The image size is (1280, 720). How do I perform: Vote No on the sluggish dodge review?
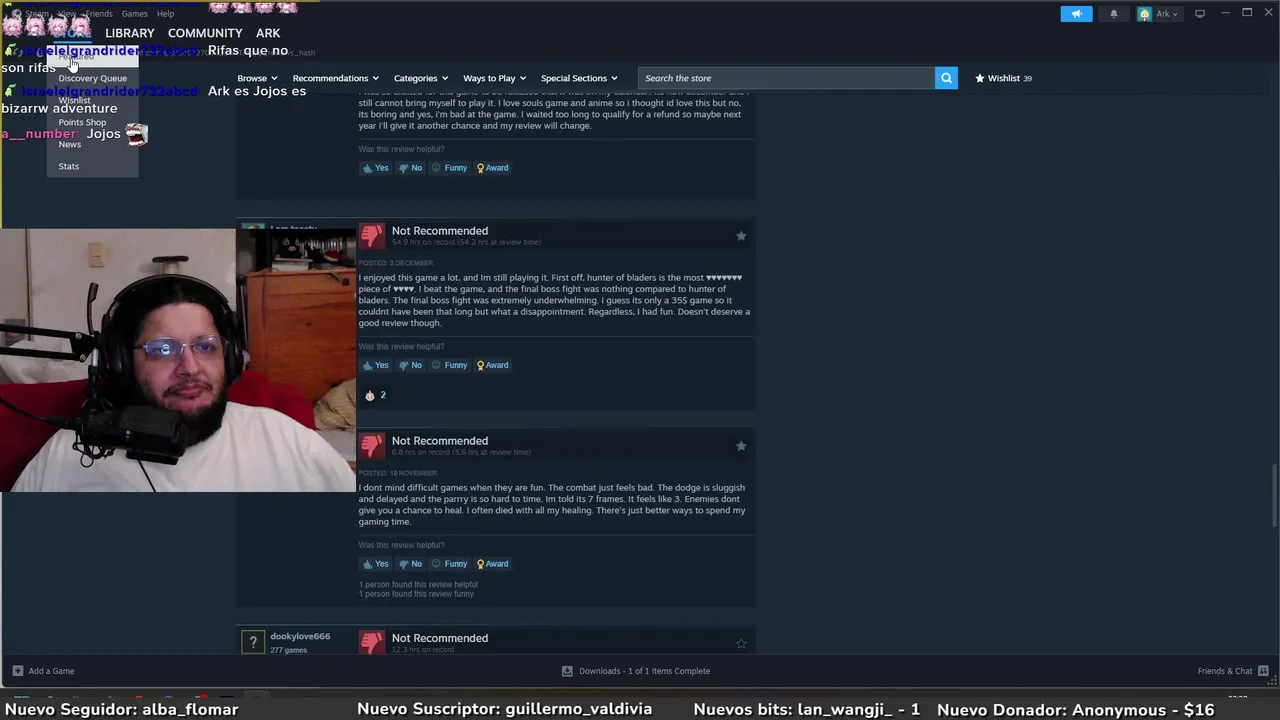coord(410,564)
